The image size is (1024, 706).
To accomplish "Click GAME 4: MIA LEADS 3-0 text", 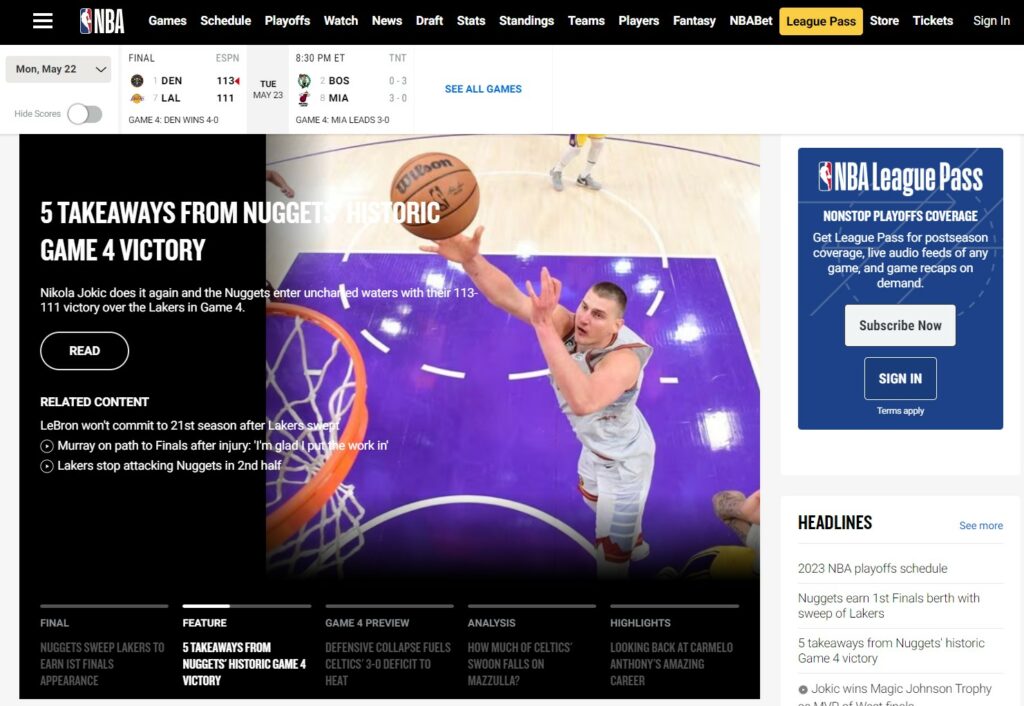I will pyautogui.click(x=342, y=120).
